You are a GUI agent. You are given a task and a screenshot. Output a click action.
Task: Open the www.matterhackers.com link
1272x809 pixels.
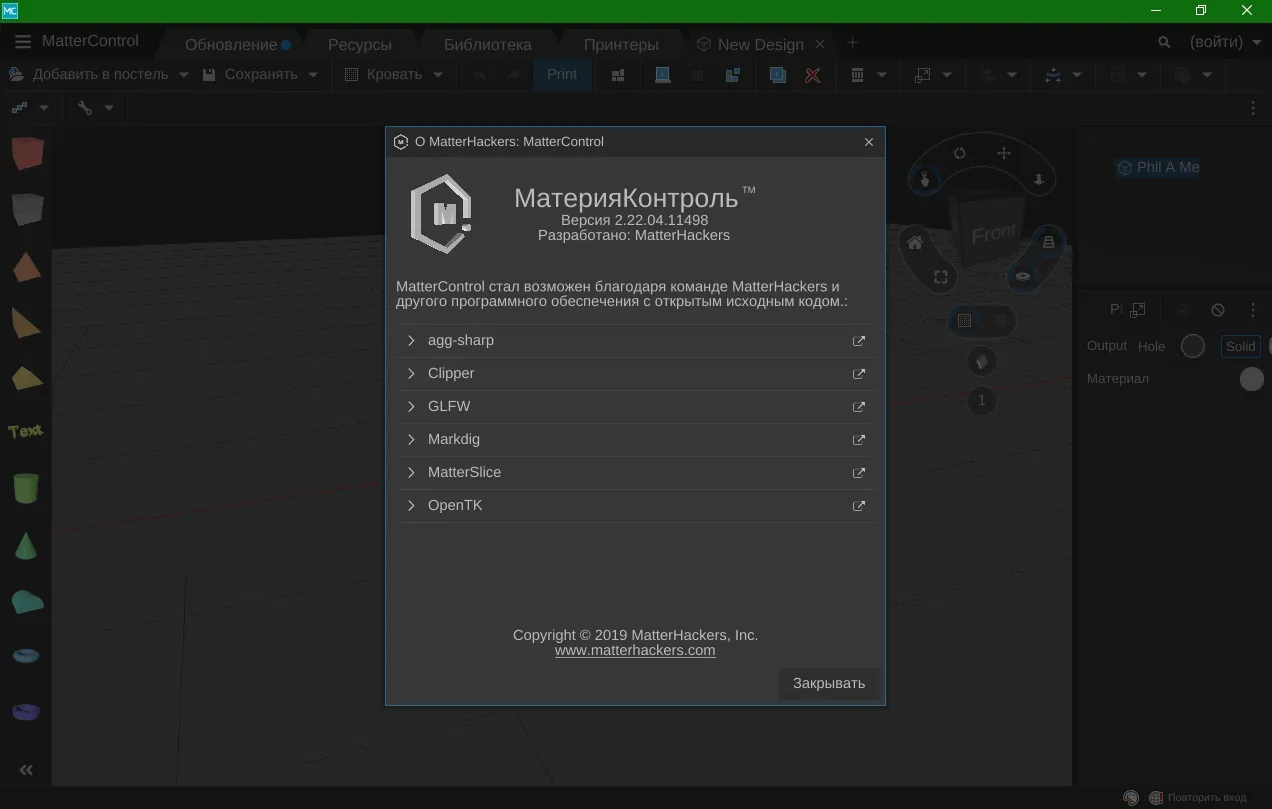coord(635,650)
